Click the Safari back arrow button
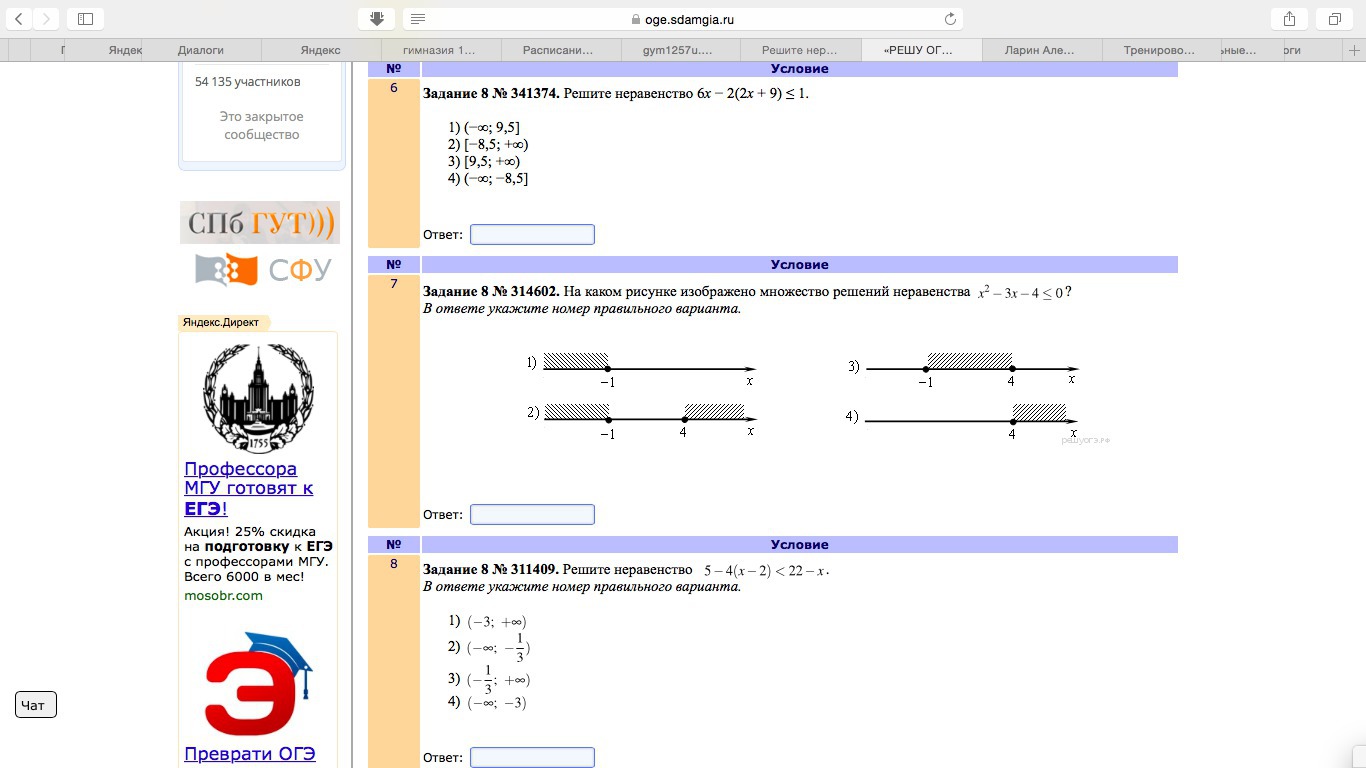The height and width of the screenshot is (768, 1366). tap(19, 19)
